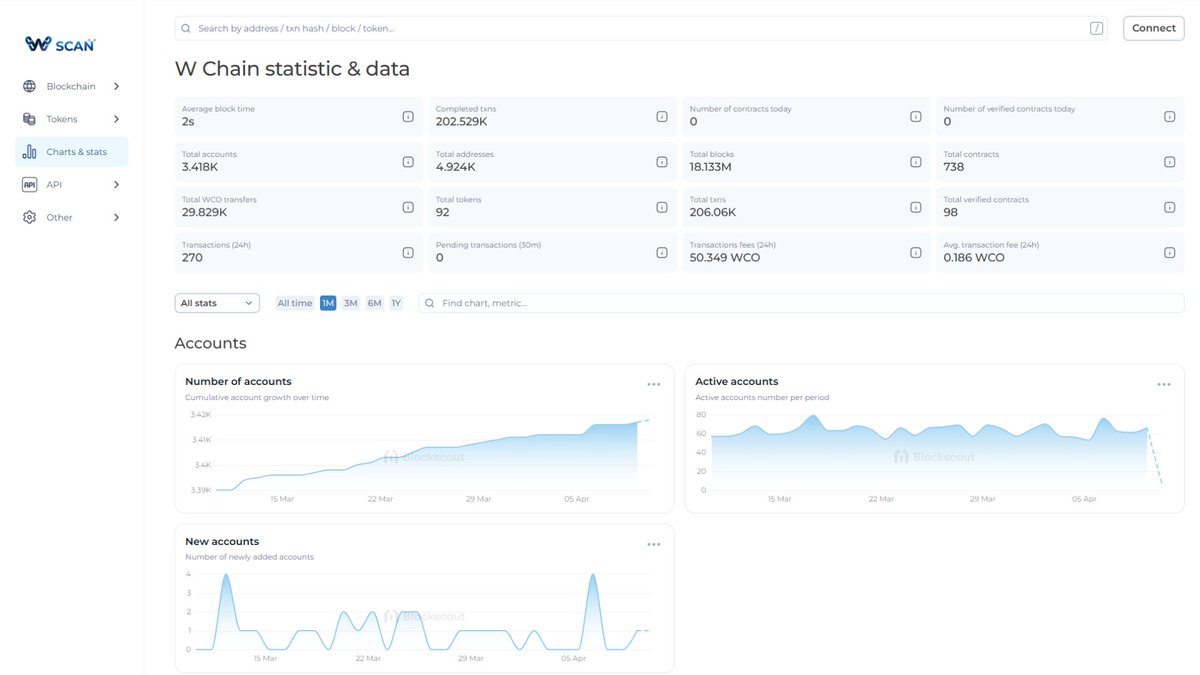Select the All time range

tap(295, 303)
